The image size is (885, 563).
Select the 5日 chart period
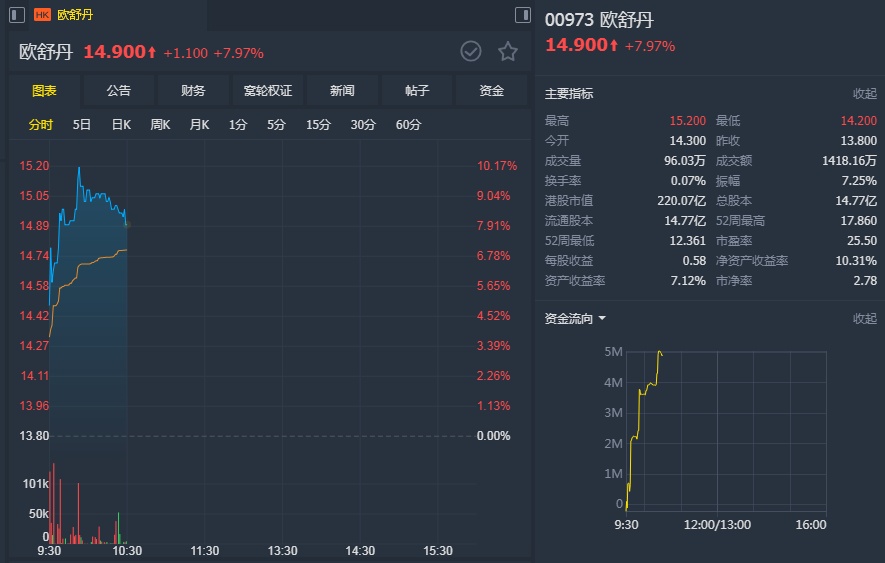pos(82,125)
